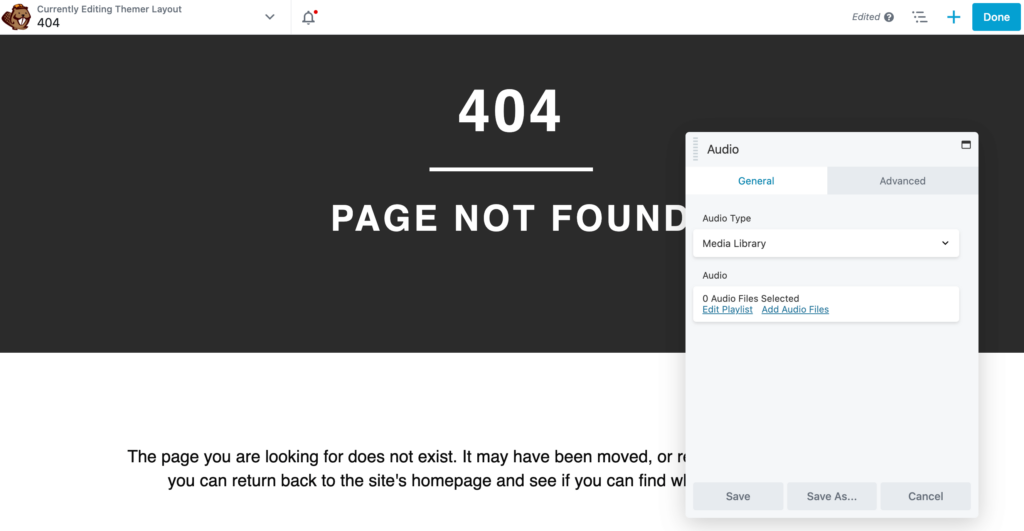Open the Audio Type Media Library dropdown
The width and height of the screenshot is (1024, 531).
(x=825, y=243)
